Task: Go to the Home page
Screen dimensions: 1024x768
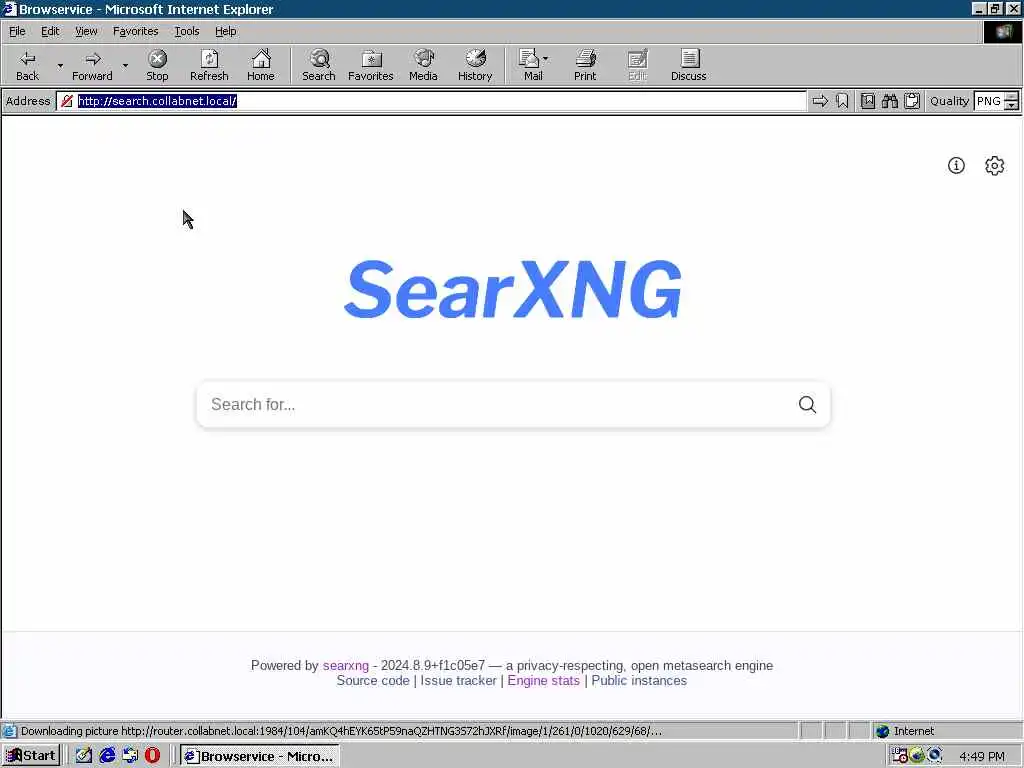Action: pyautogui.click(x=261, y=65)
